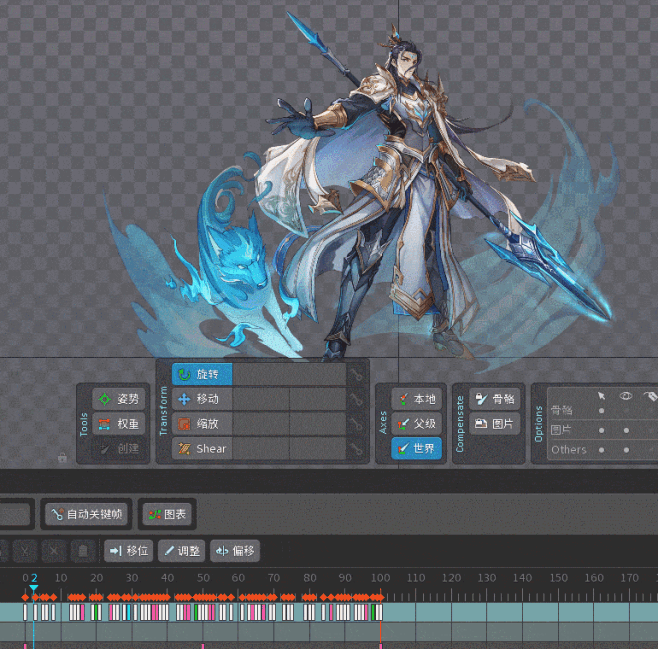
Task: Click the orange key diamond at frame 0
Action: pyautogui.click(x=25, y=597)
